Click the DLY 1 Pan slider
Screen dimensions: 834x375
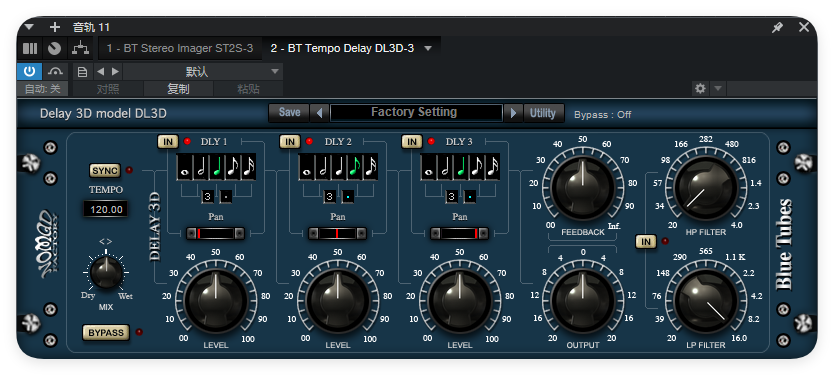(215, 233)
